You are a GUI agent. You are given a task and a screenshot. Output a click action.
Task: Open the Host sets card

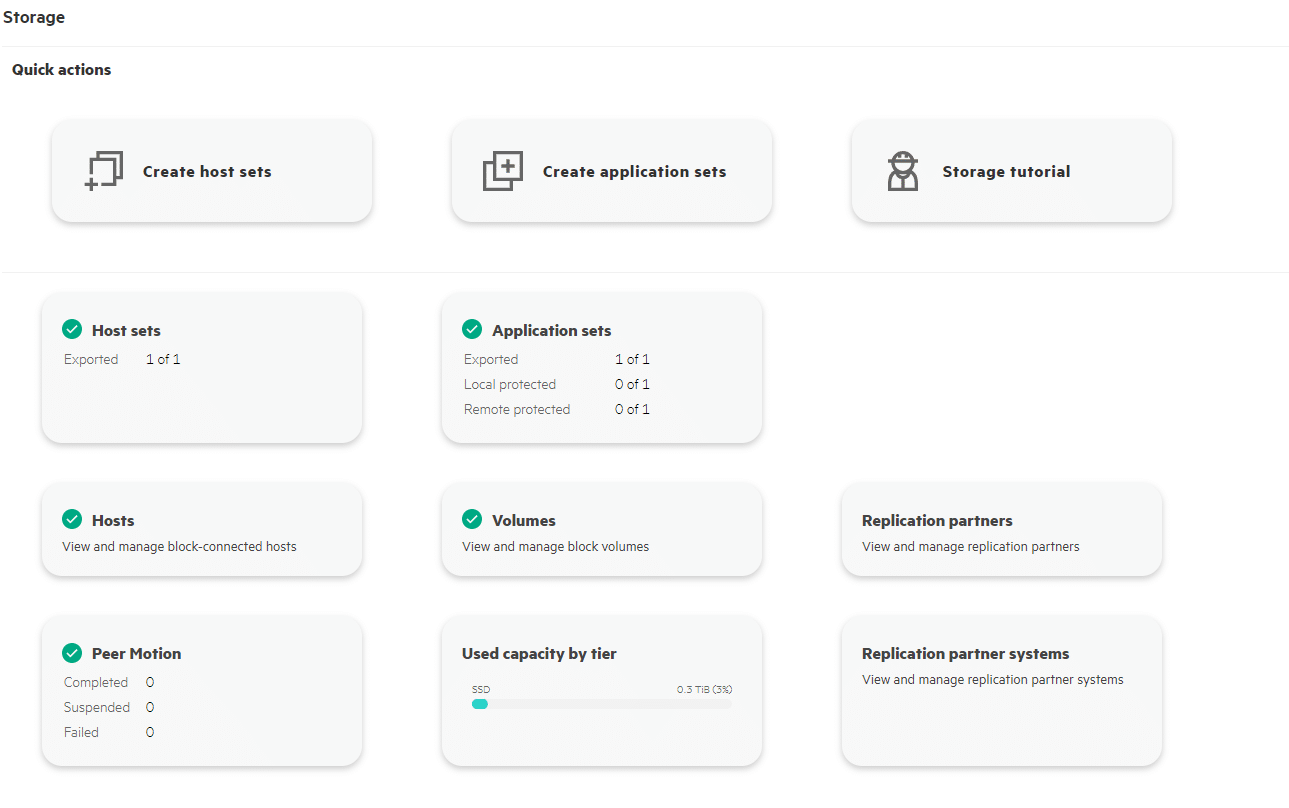point(201,367)
